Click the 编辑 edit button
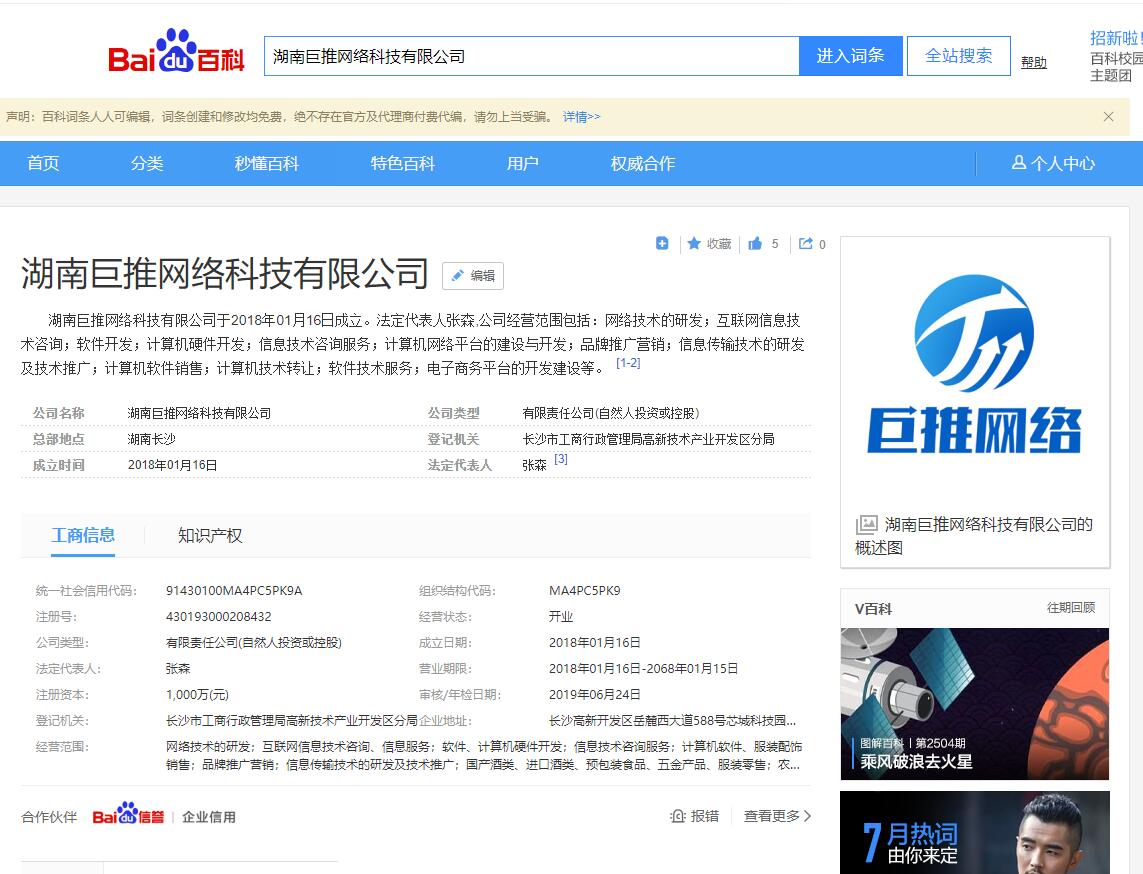Image resolution: width=1143 pixels, height=874 pixels. click(x=473, y=276)
